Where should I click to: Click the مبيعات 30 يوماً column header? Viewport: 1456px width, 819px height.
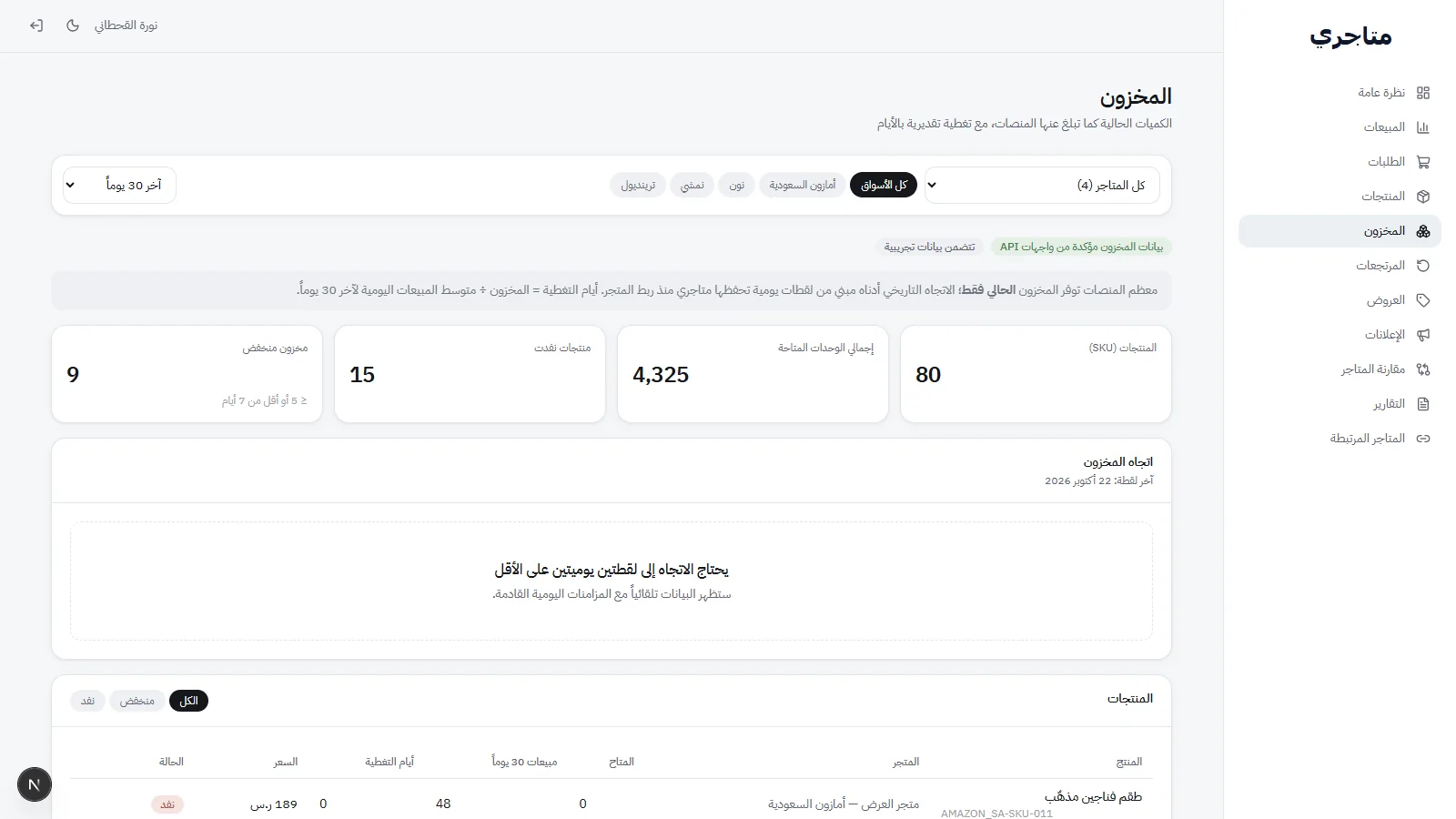click(524, 762)
